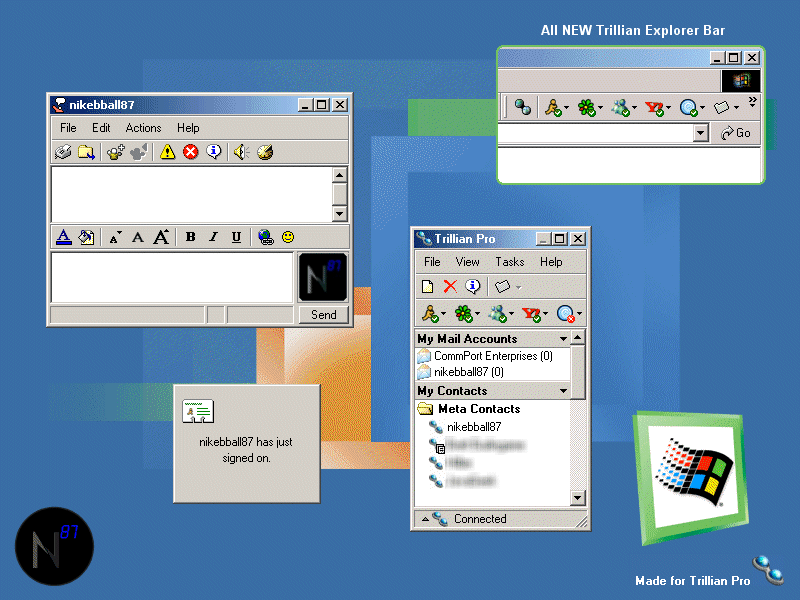Click the speaker sound icon in the chat toolbar
Viewport: 800px width, 600px height.
point(240,152)
